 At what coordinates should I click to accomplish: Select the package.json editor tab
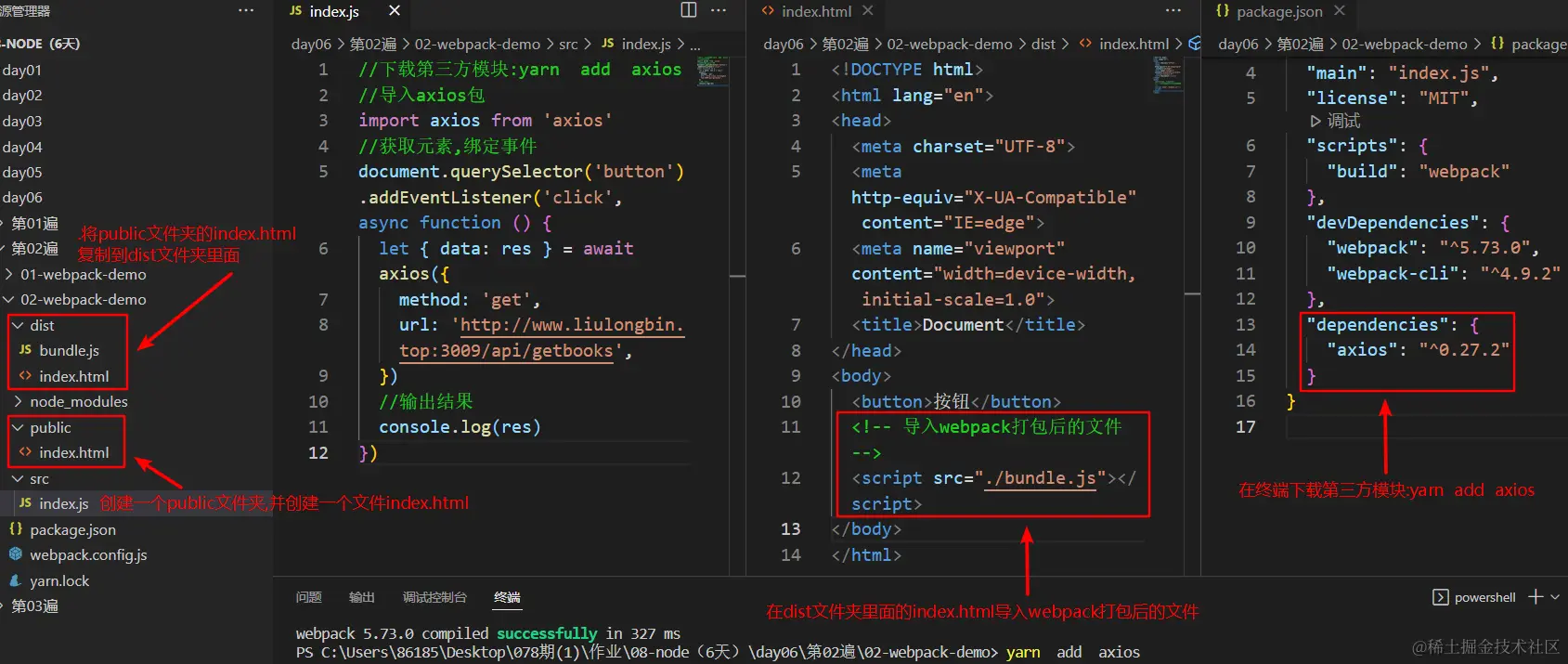coord(1278,11)
